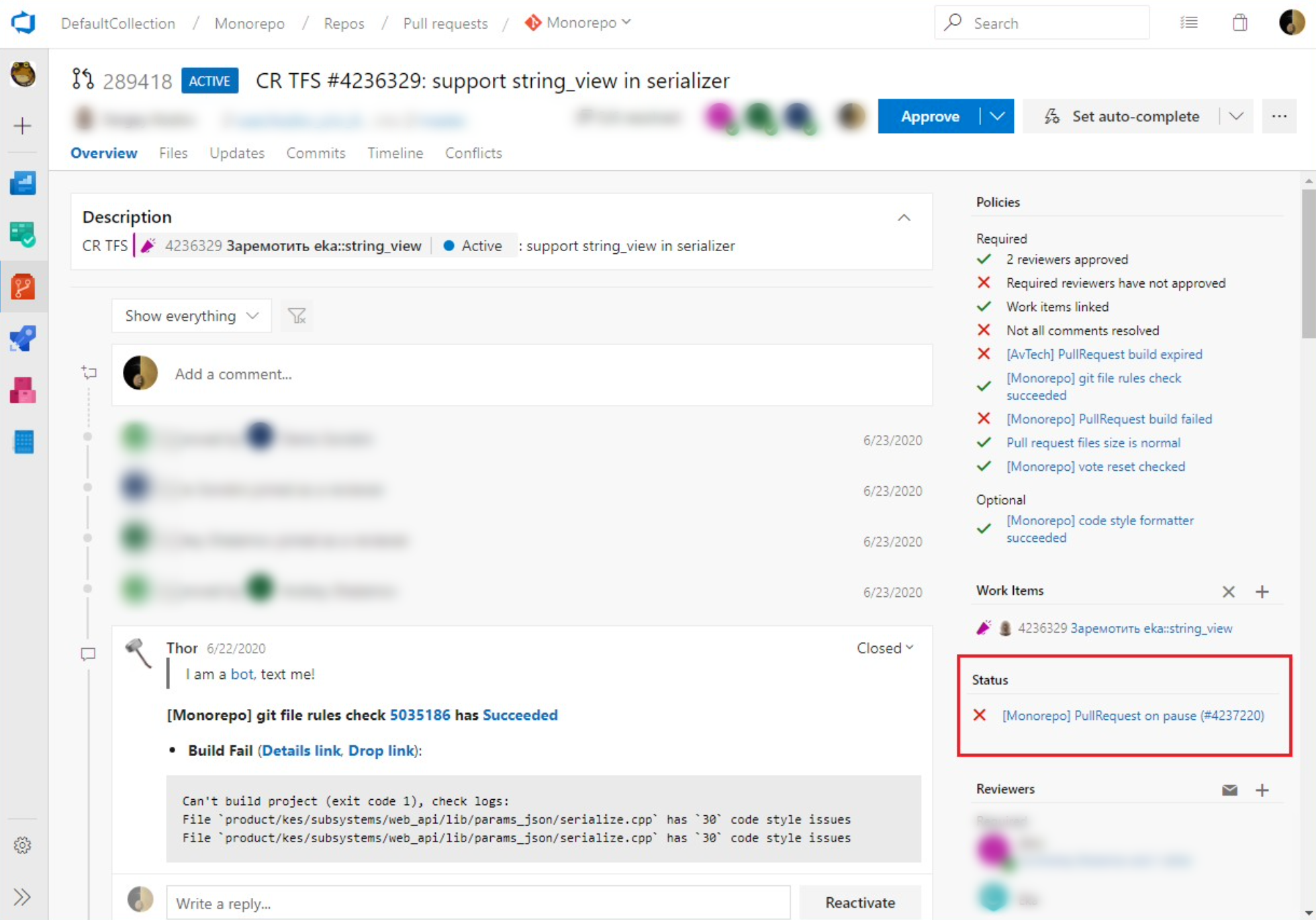Collapse the Description section
Viewport: 1316px width, 920px height.
point(904,218)
